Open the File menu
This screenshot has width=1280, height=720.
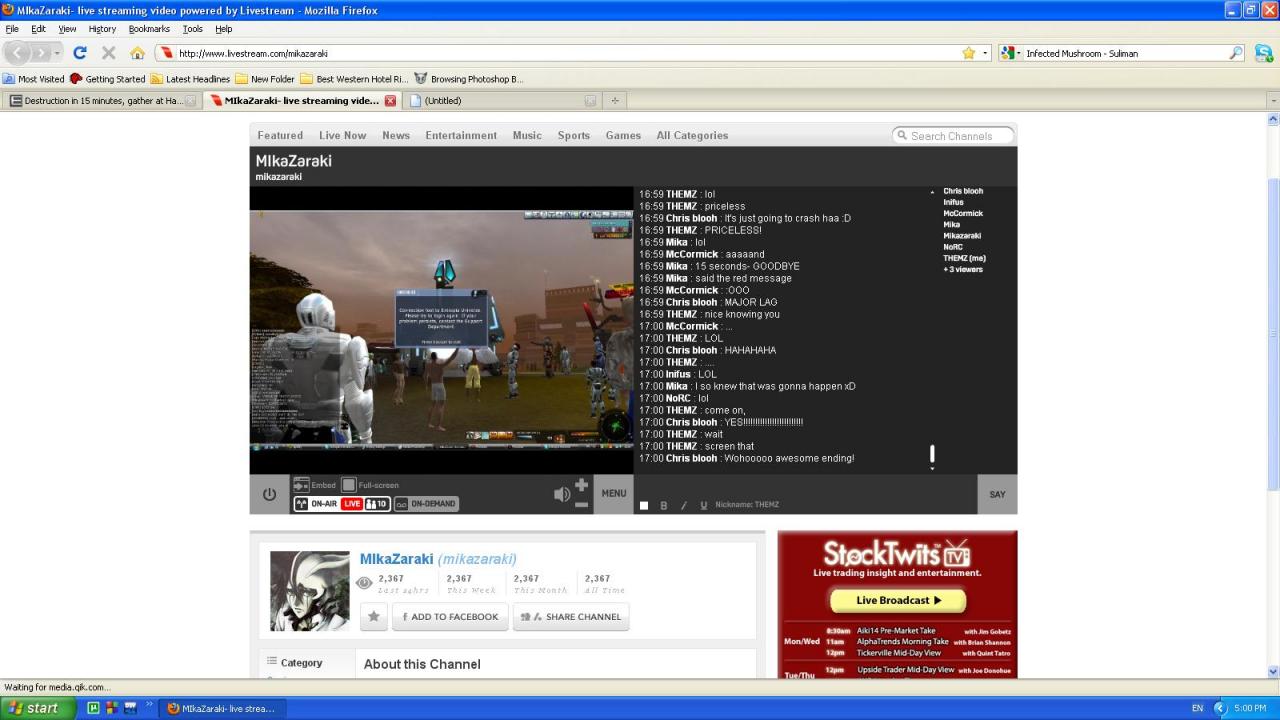tap(12, 29)
